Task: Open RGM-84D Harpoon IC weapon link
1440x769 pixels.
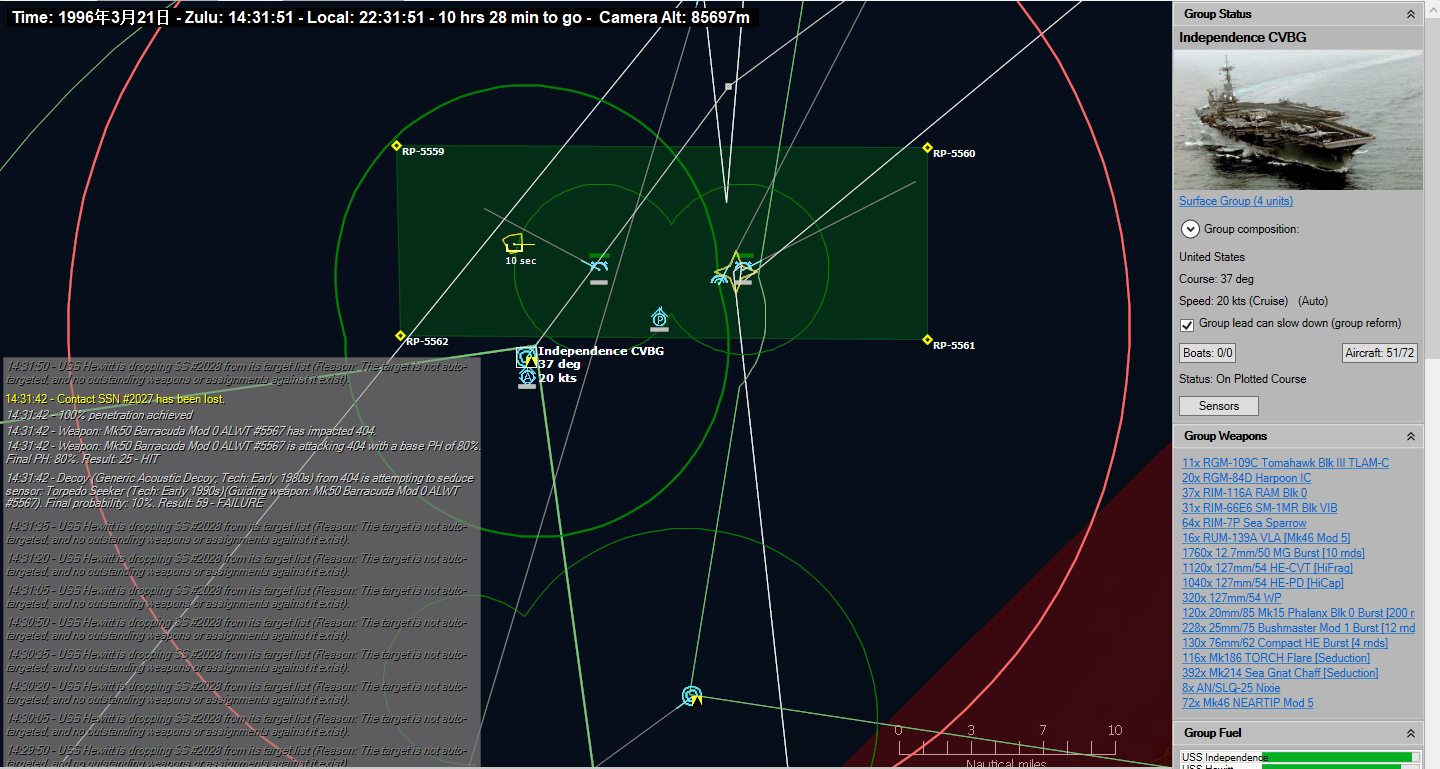Action: [1247, 478]
